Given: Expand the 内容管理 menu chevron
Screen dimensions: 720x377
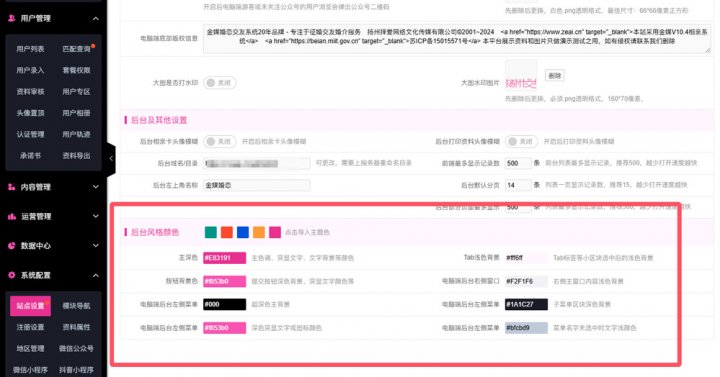Looking at the screenshot, I should tap(96, 187).
